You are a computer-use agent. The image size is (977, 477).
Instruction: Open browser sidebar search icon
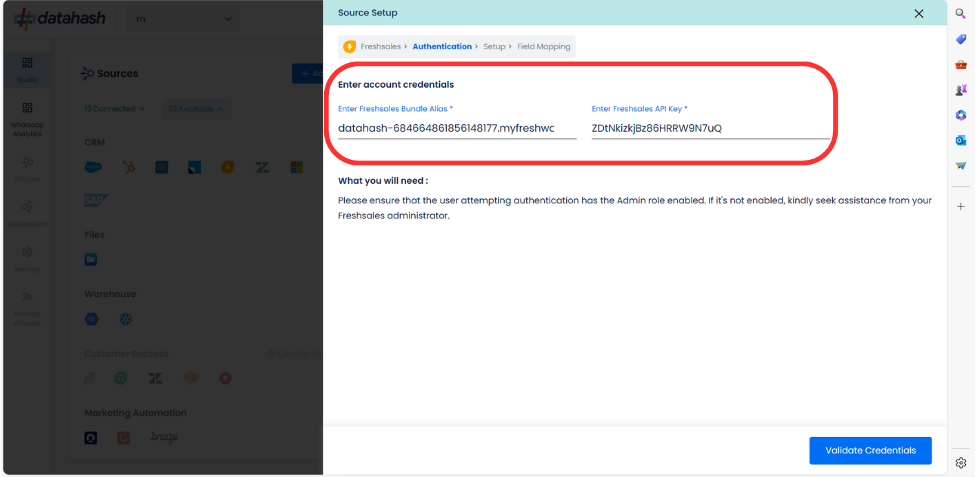[960, 14]
